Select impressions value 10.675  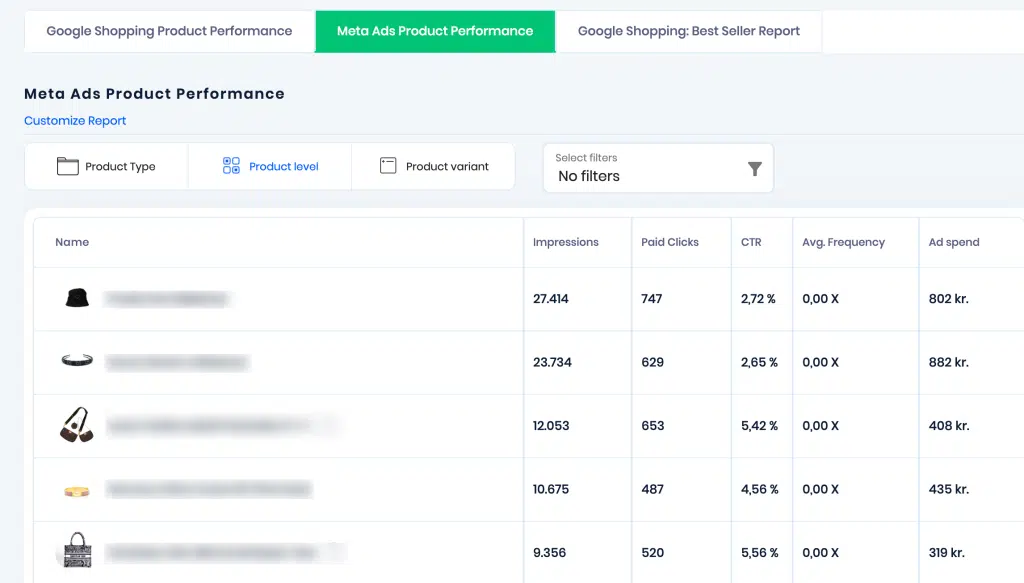pos(551,489)
